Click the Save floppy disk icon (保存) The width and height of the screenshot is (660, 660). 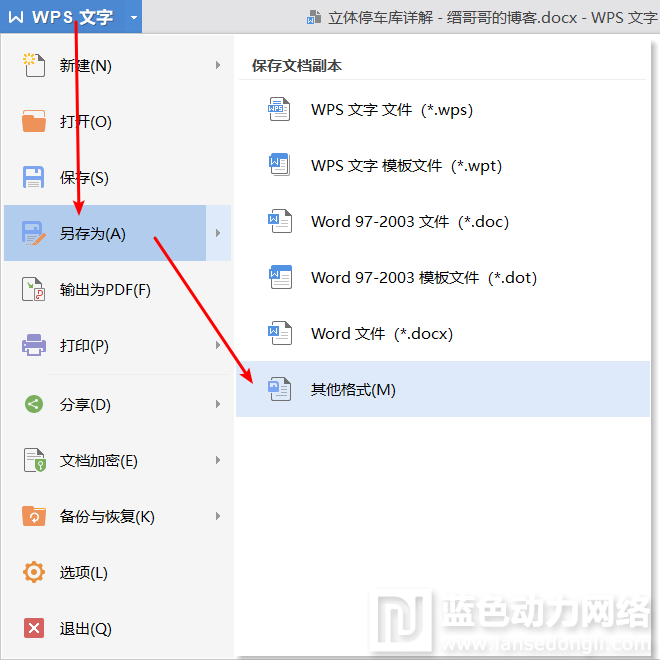coord(34,178)
